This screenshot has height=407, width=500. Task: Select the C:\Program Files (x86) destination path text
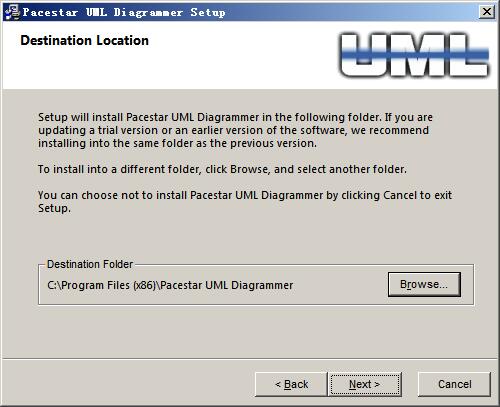point(170,285)
